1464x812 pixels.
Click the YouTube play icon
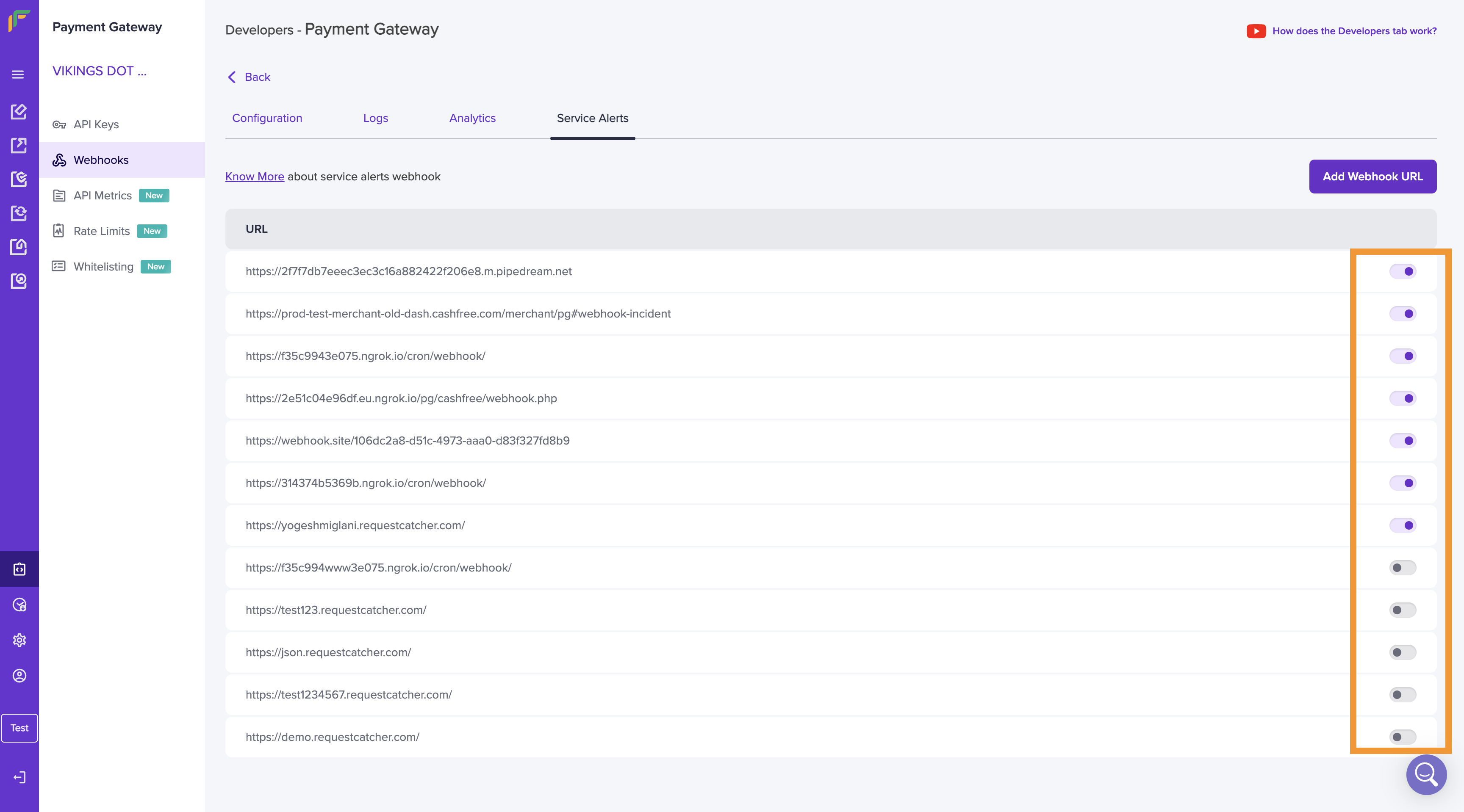[x=1256, y=31]
